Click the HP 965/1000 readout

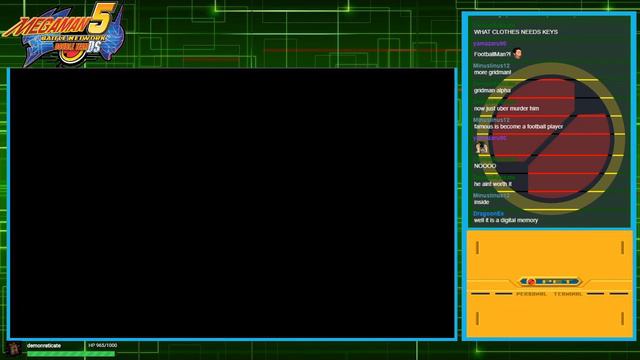(102, 345)
